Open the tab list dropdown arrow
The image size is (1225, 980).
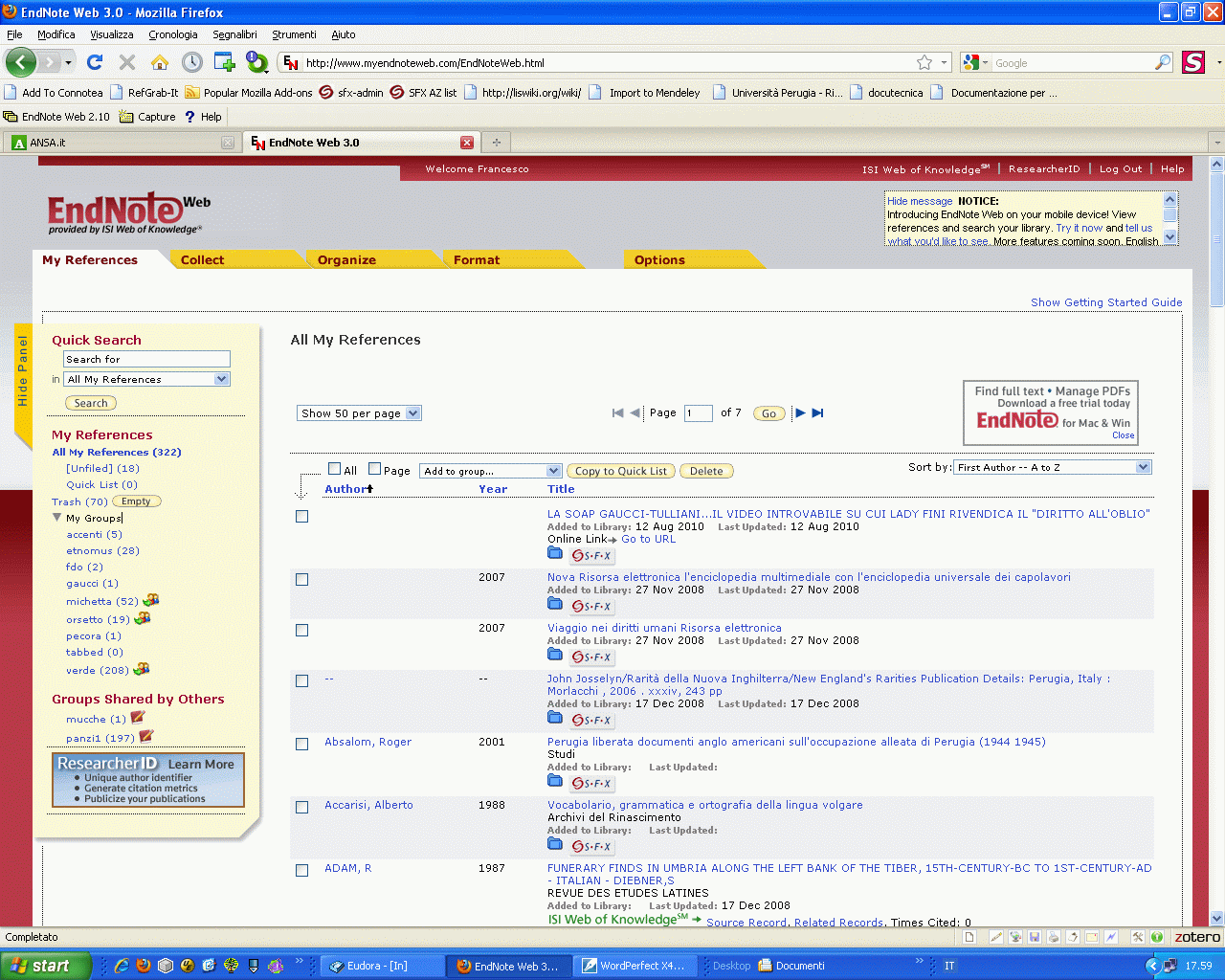[x=1217, y=143]
